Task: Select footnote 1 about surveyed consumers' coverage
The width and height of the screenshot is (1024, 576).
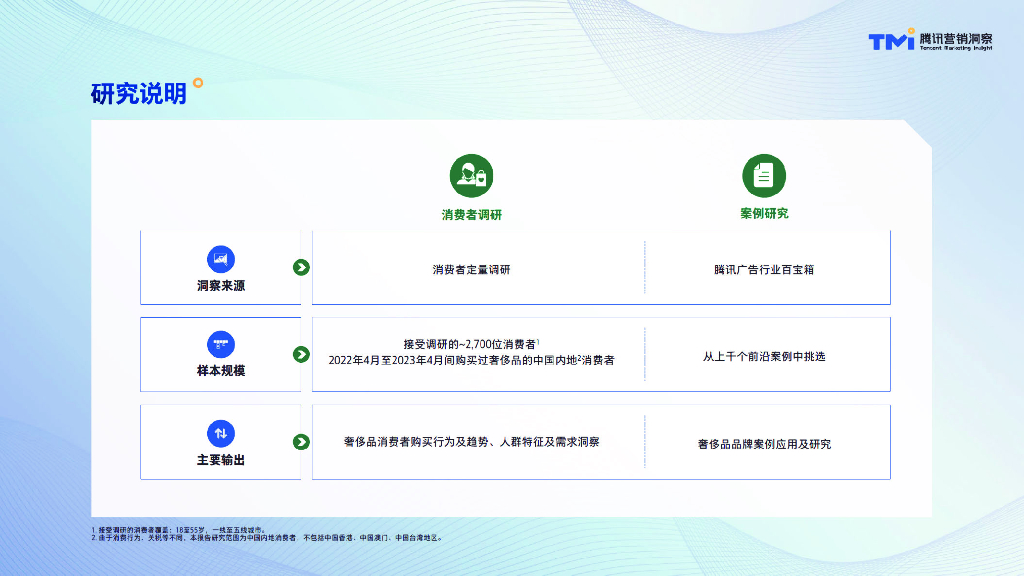Action: click(x=179, y=530)
